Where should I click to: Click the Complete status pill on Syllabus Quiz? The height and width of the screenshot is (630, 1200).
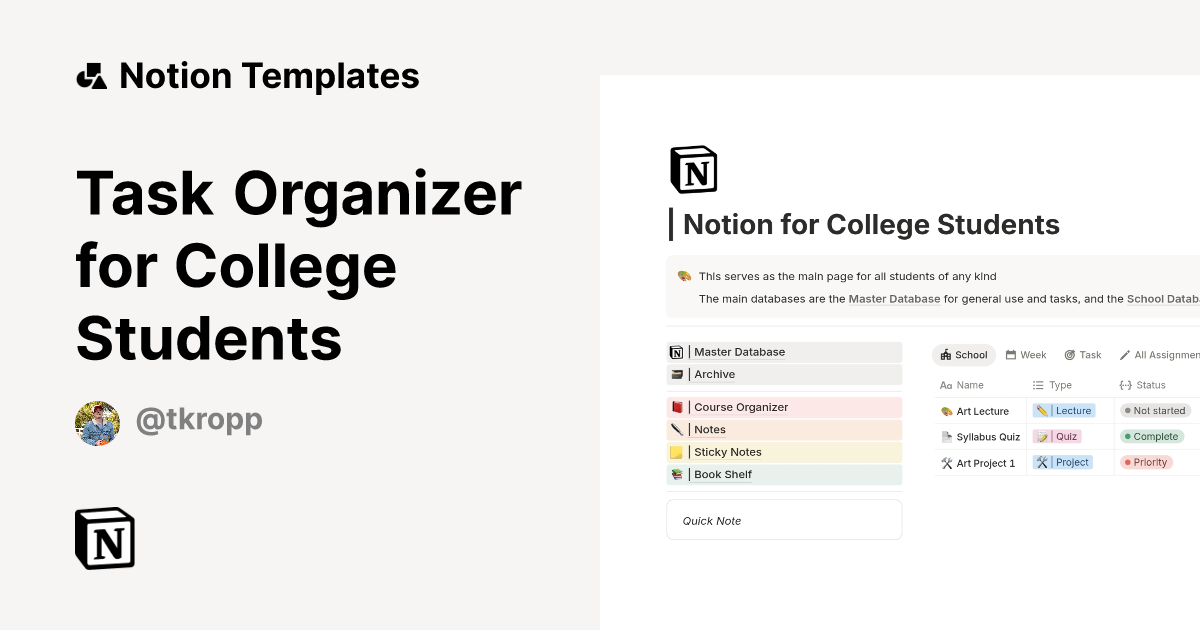(1151, 436)
